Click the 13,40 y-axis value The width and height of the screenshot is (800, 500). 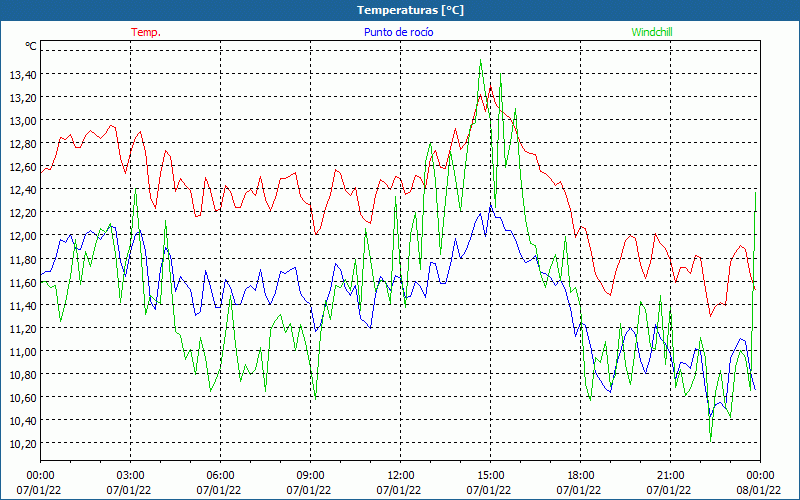tap(23, 75)
